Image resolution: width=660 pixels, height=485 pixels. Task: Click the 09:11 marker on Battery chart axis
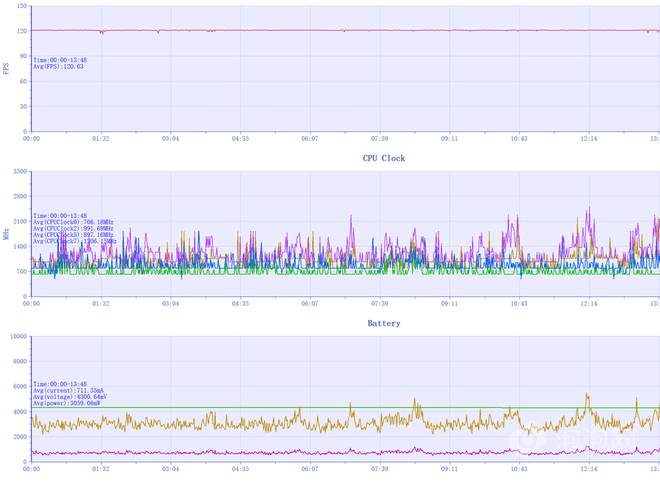(449, 468)
